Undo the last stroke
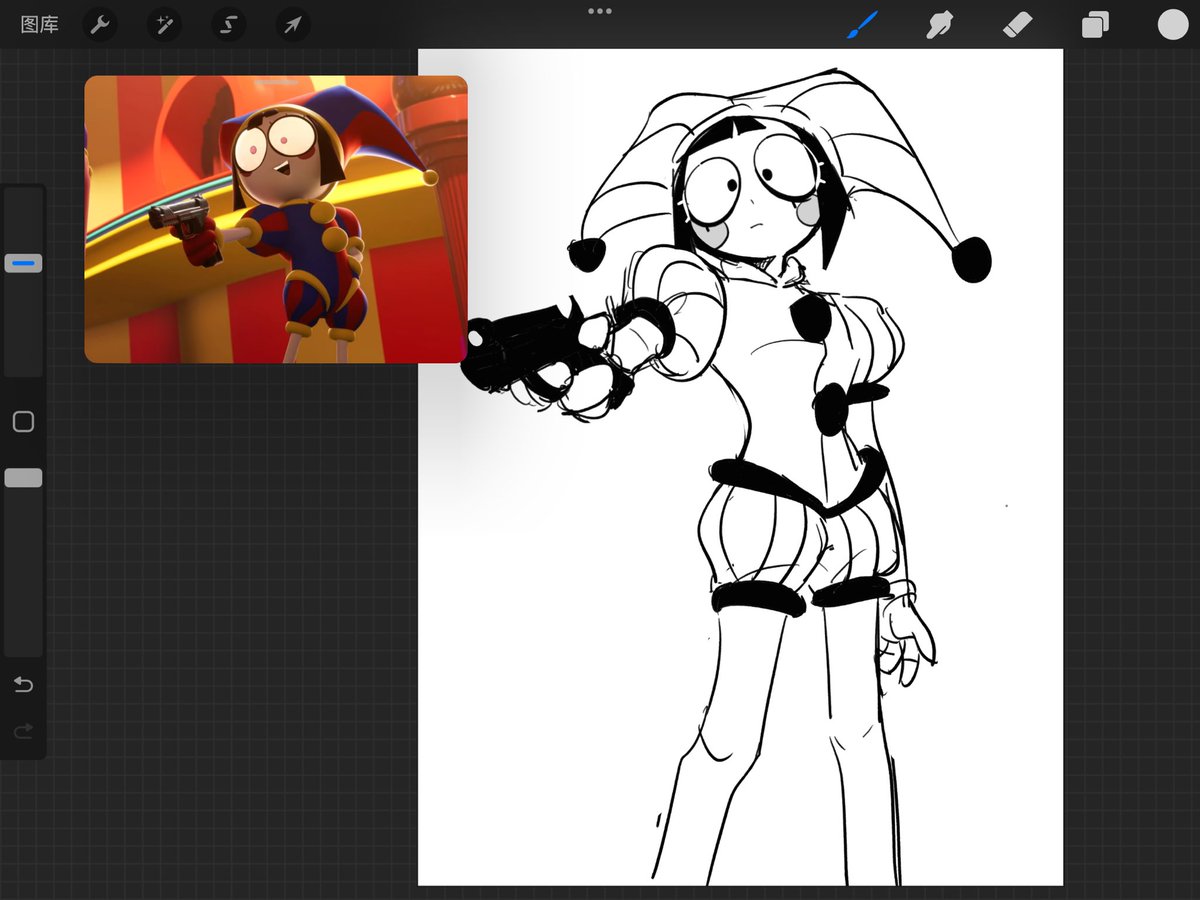Screen dimensions: 1200x900 (x=23, y=685)
